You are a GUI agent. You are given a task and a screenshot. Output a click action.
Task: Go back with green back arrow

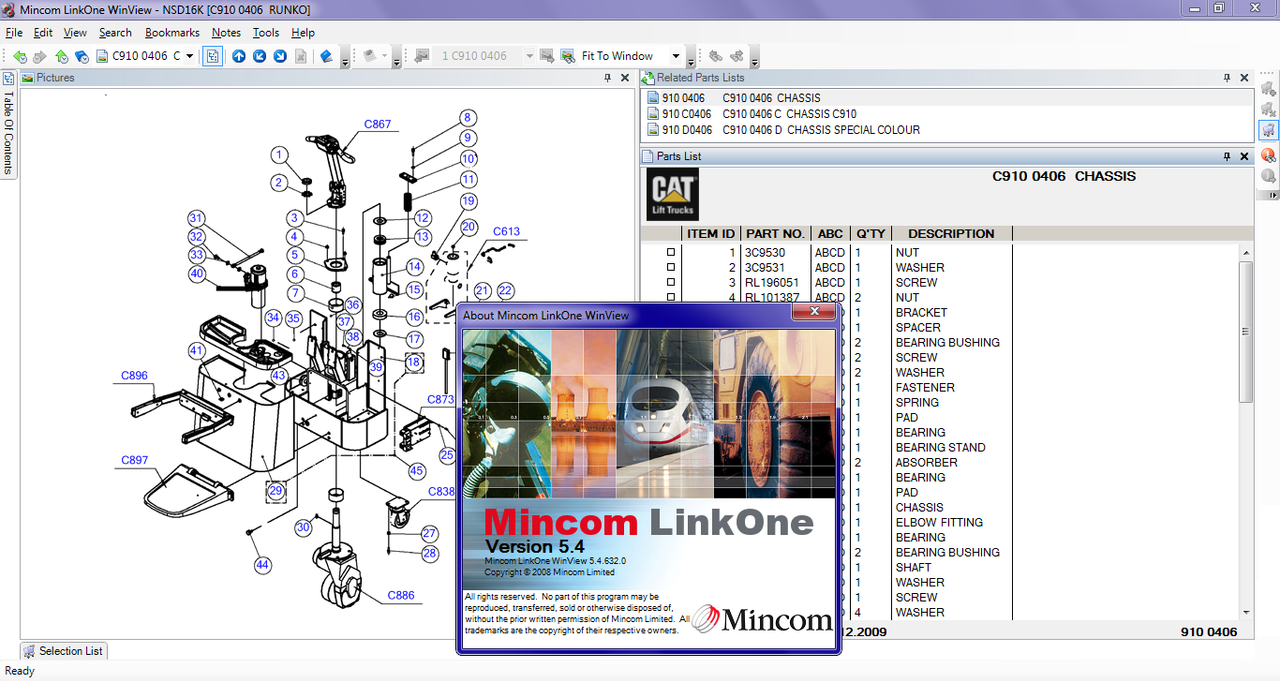point(20,56)
